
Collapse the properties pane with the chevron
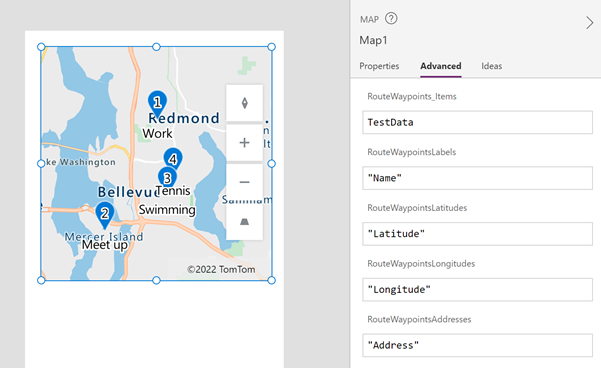click(589, 23)
